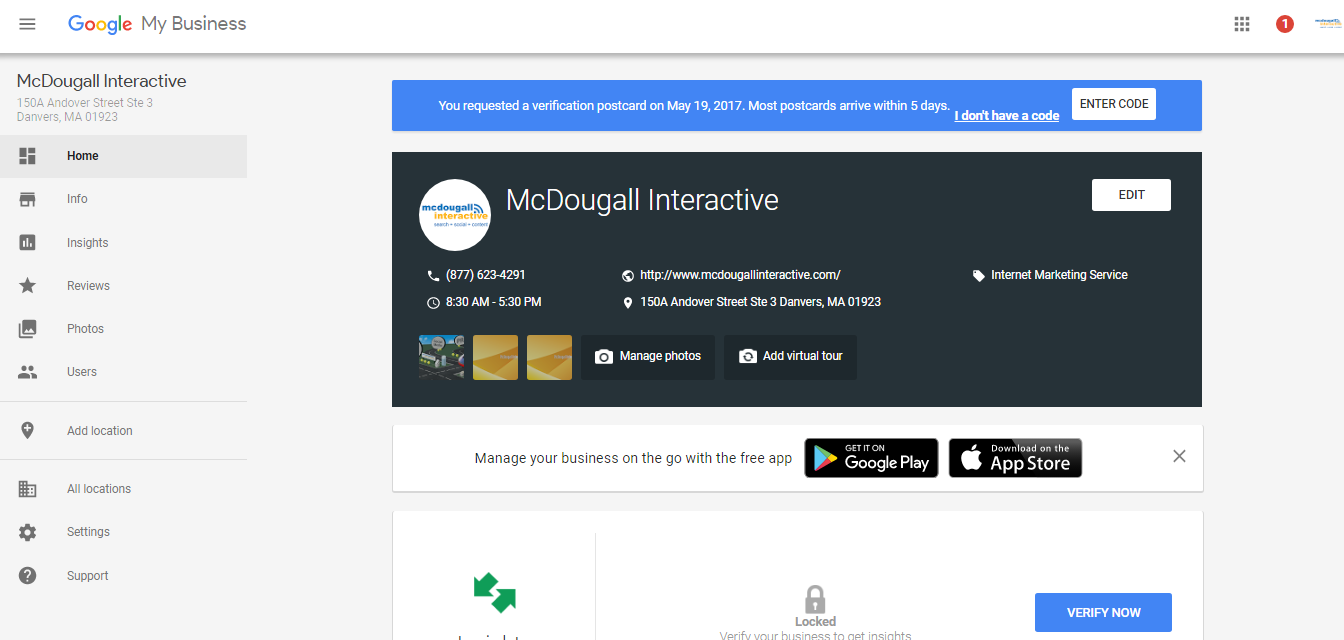
Task: Click the Internet Marketing Service category text
Action: tap(1059, 275)
